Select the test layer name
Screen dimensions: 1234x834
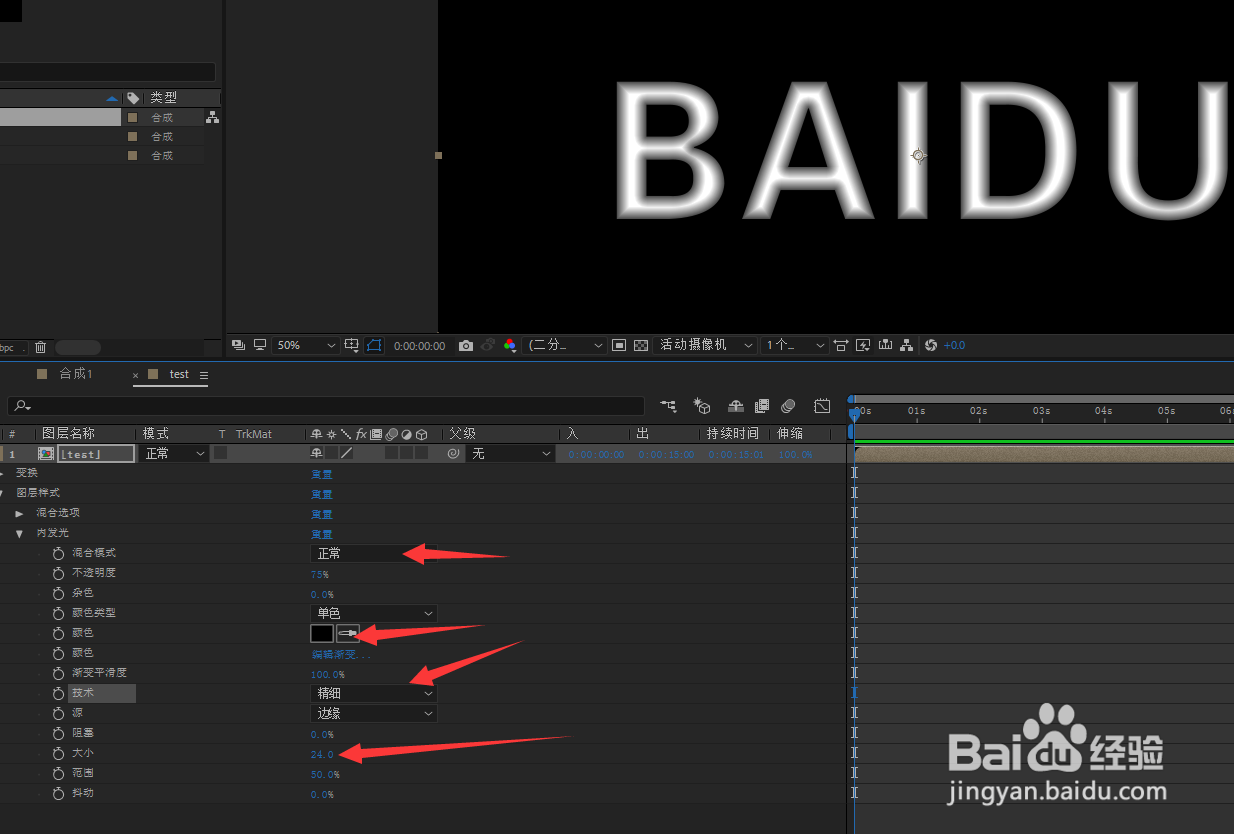[x=96, y=454]
